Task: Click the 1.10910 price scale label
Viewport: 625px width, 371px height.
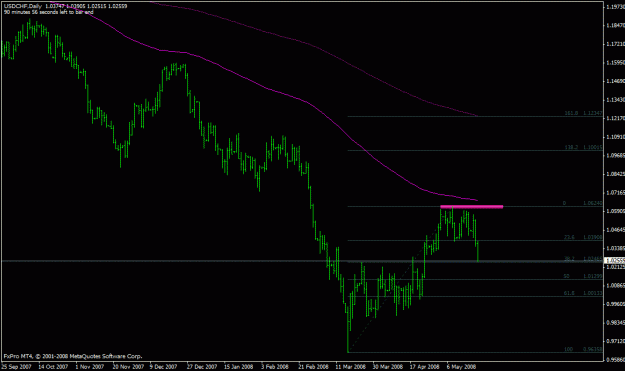Action: pos(615,137)
